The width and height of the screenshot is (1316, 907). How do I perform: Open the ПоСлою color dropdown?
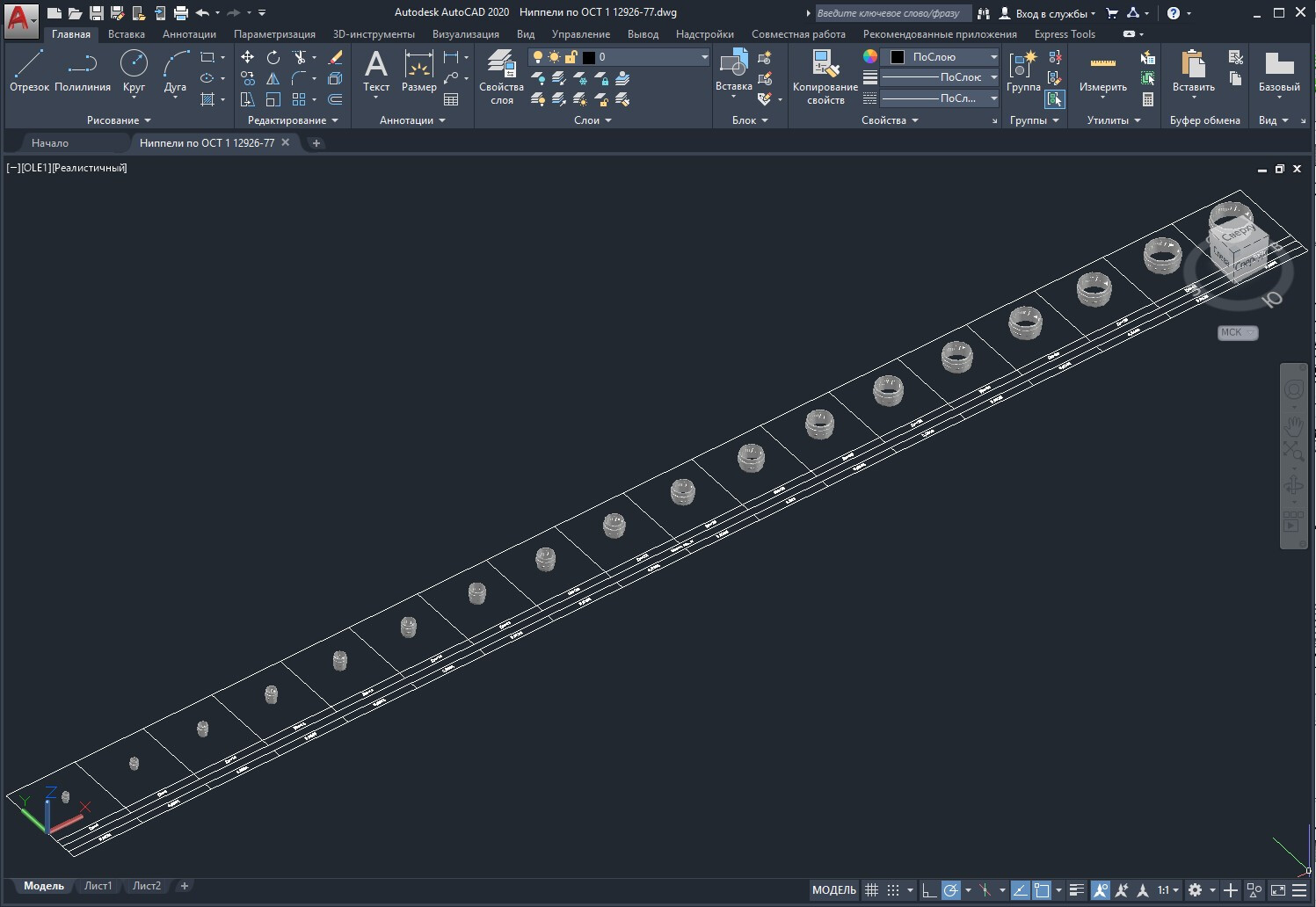[941, 57]
